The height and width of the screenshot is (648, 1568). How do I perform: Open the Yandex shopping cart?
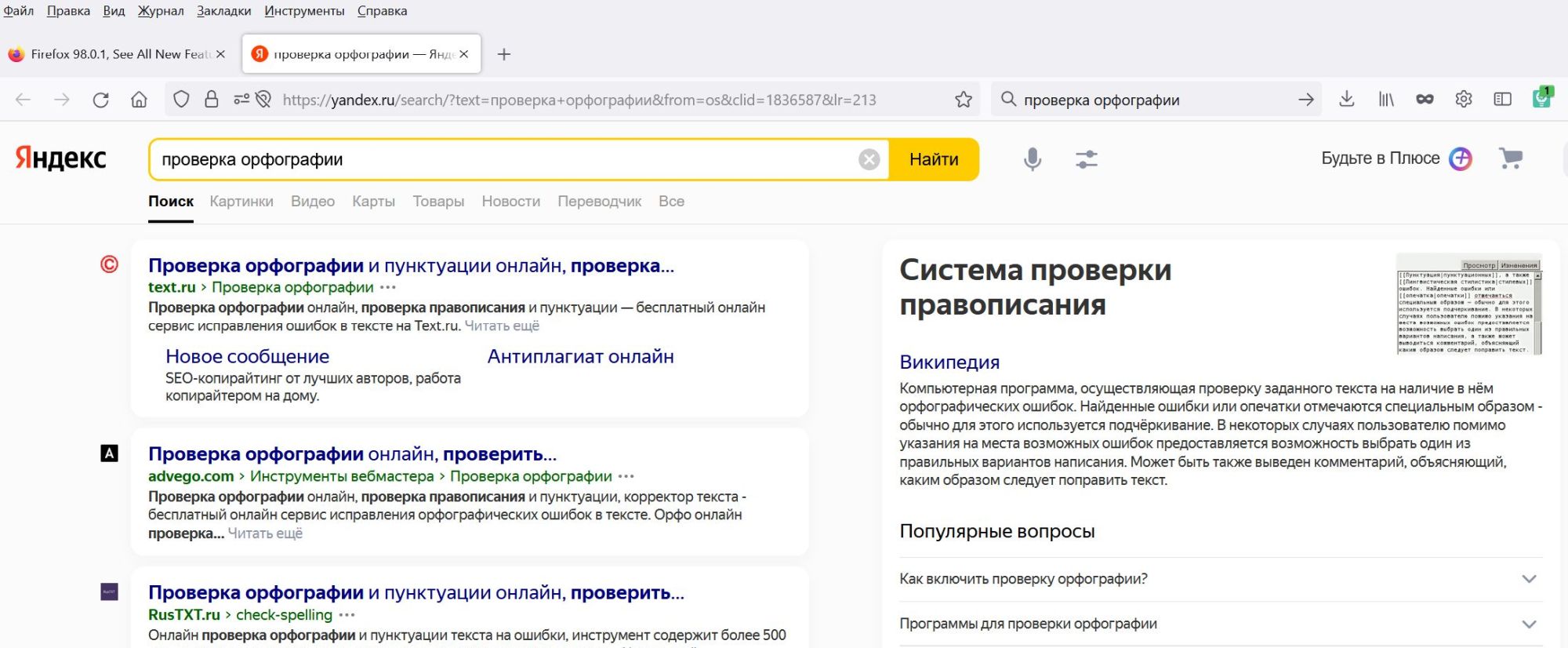tap(1510, 158)
